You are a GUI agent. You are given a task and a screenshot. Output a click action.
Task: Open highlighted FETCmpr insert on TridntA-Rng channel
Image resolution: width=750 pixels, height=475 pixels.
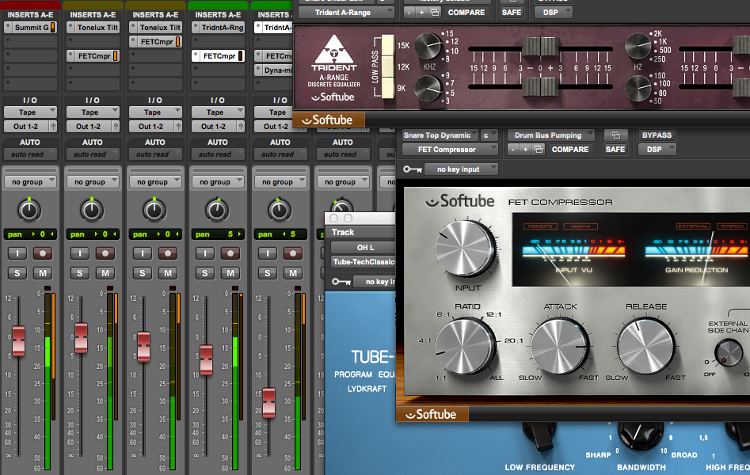click(x=218, y=56)
